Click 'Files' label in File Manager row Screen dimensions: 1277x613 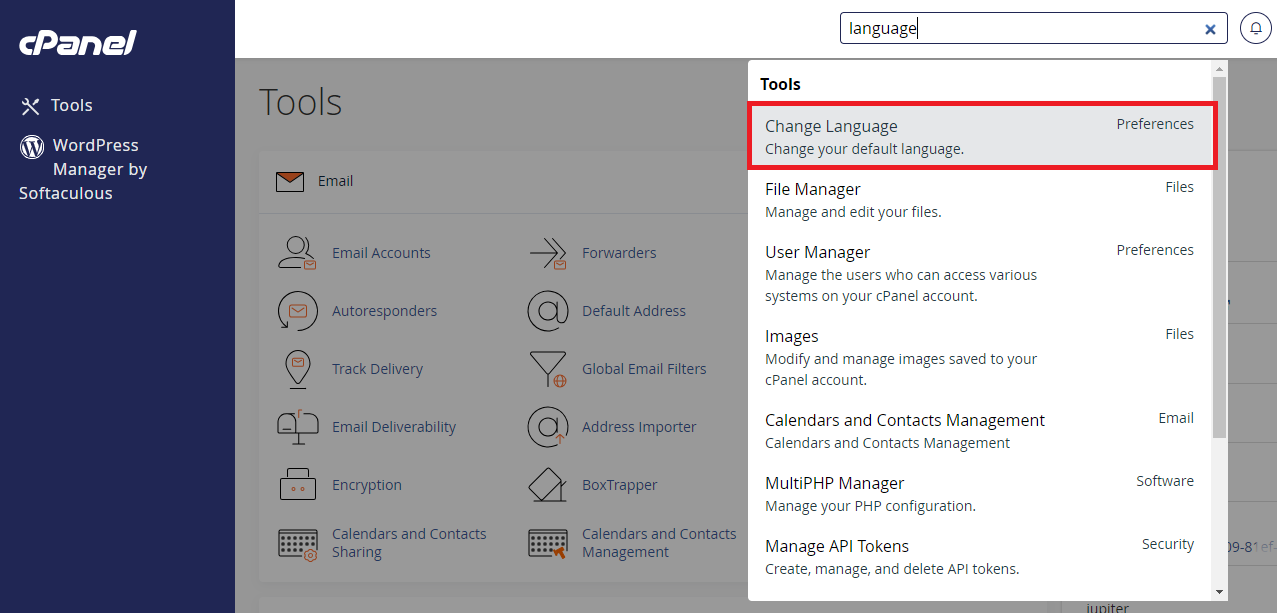click(x=1179, y=187)
